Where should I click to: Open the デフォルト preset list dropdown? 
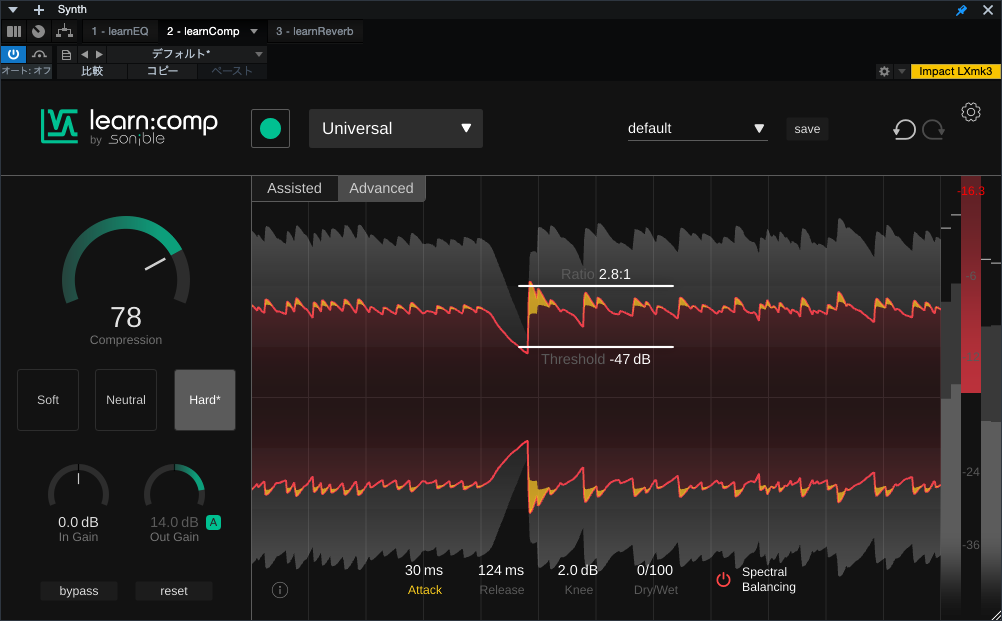[x=259, y=54]
